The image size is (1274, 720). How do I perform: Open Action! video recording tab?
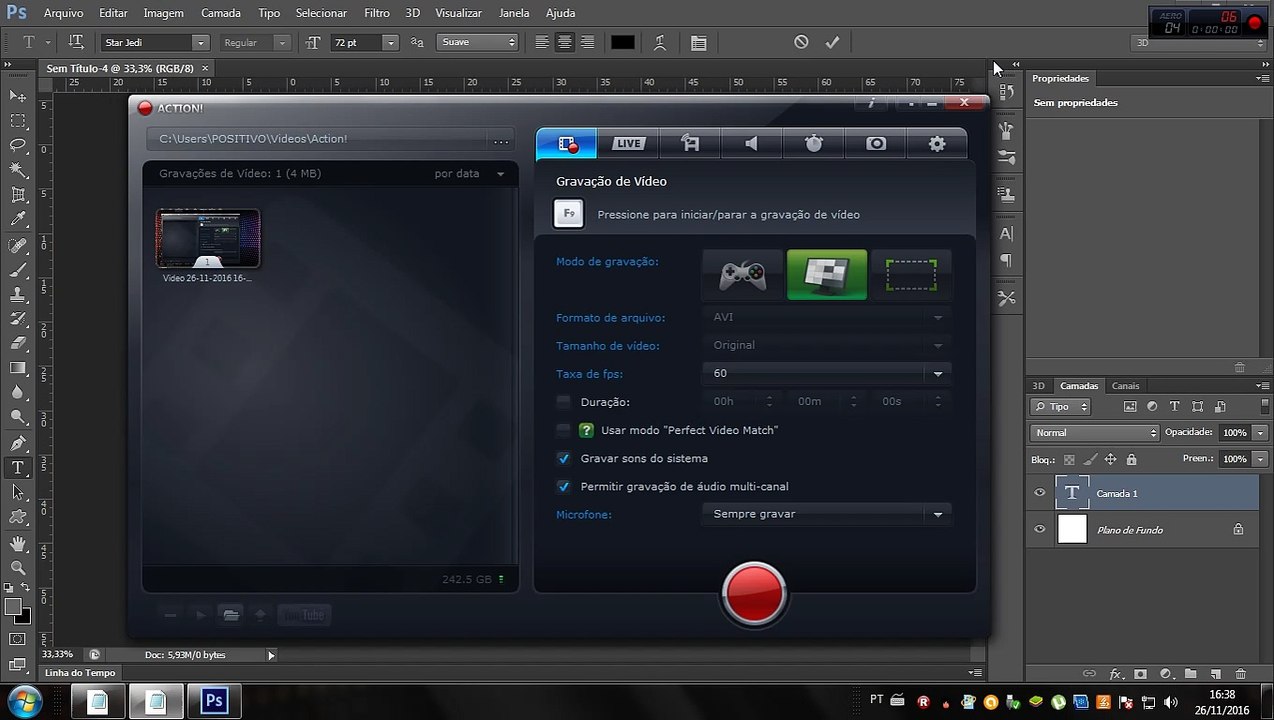coord(567,144)
